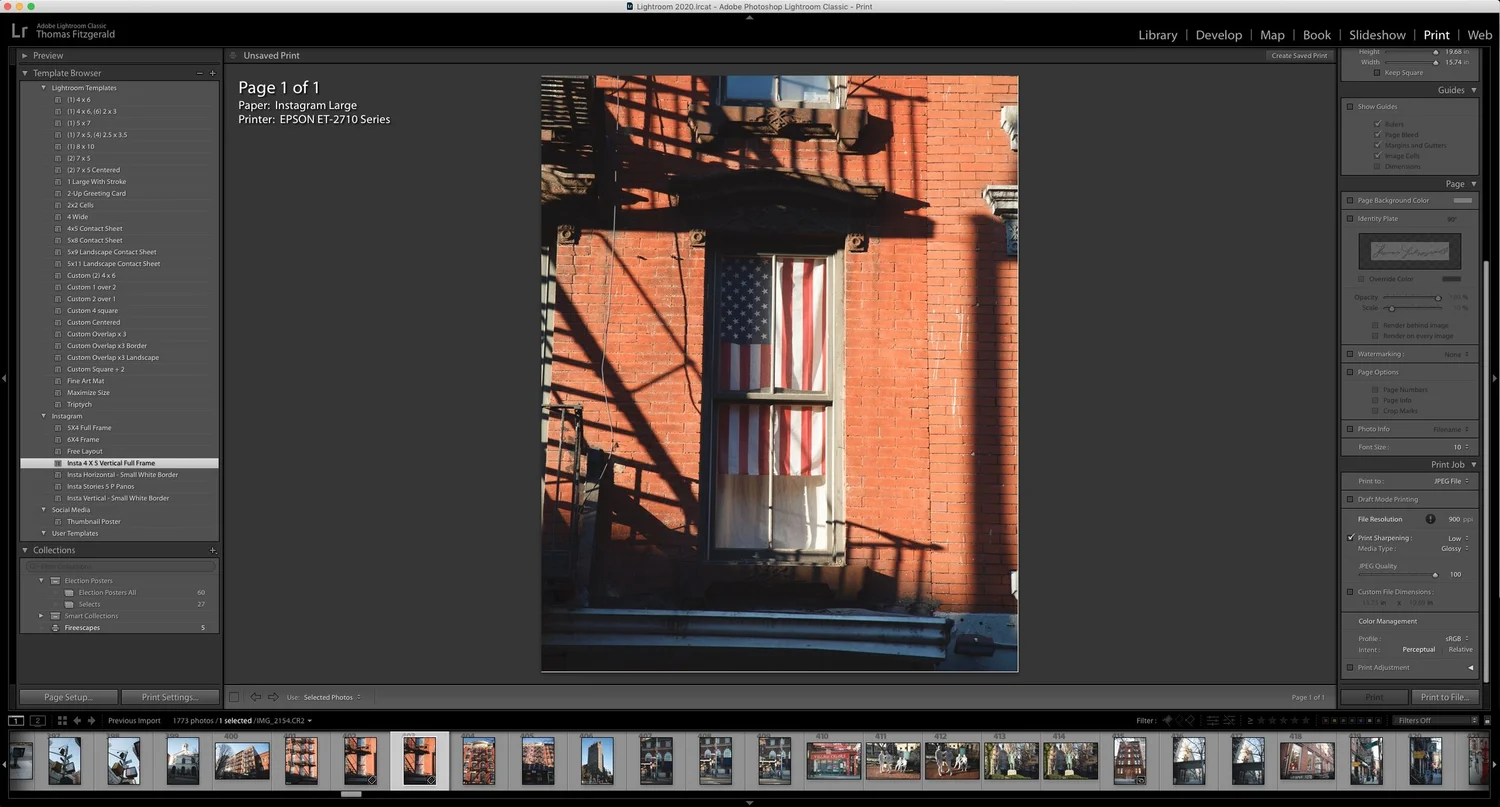Enable Draft Mode Printing
1500x807 pixels.
pos(1350,500)
